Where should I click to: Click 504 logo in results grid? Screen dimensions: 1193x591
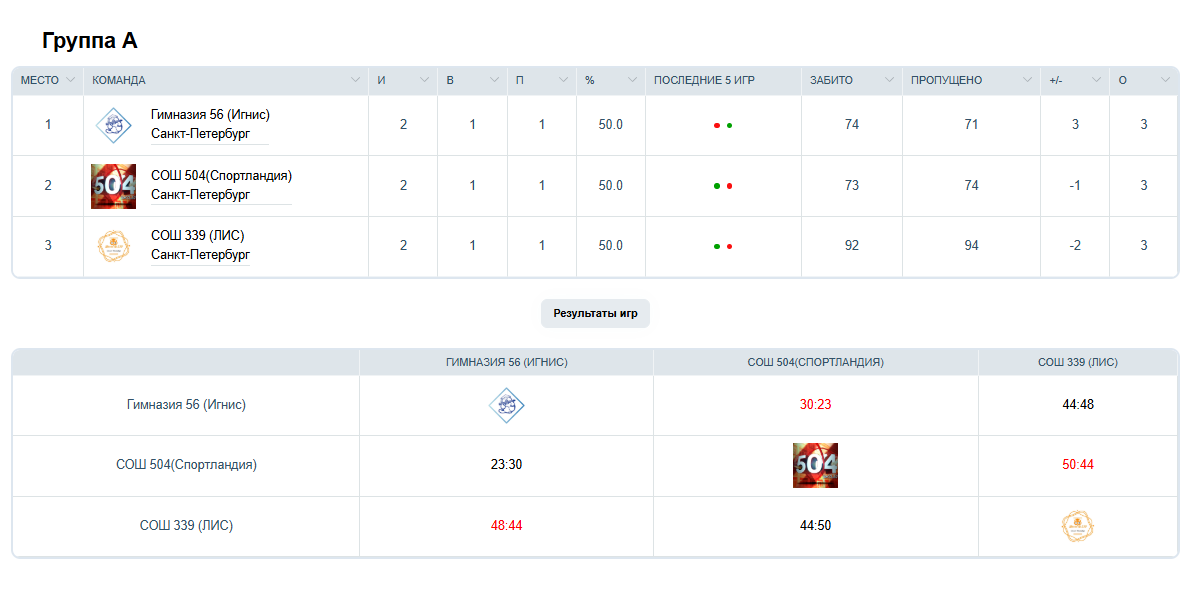click(x=815, y=465)
